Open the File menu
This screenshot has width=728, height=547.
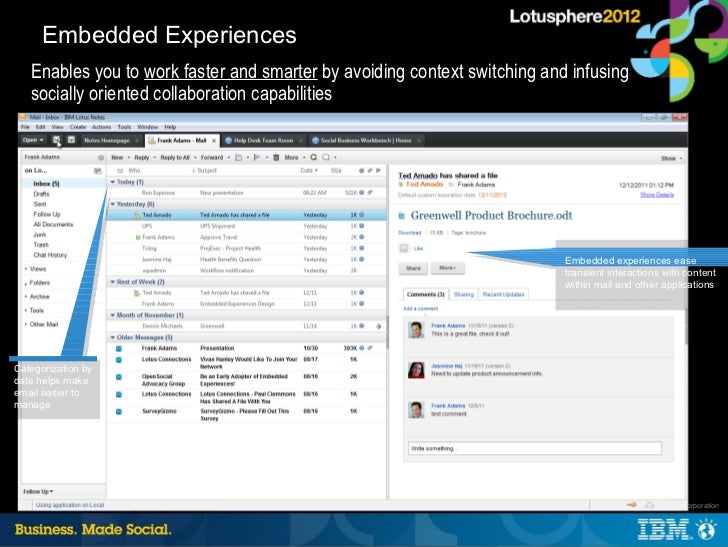pyautogui.click(x=25, y=127)
